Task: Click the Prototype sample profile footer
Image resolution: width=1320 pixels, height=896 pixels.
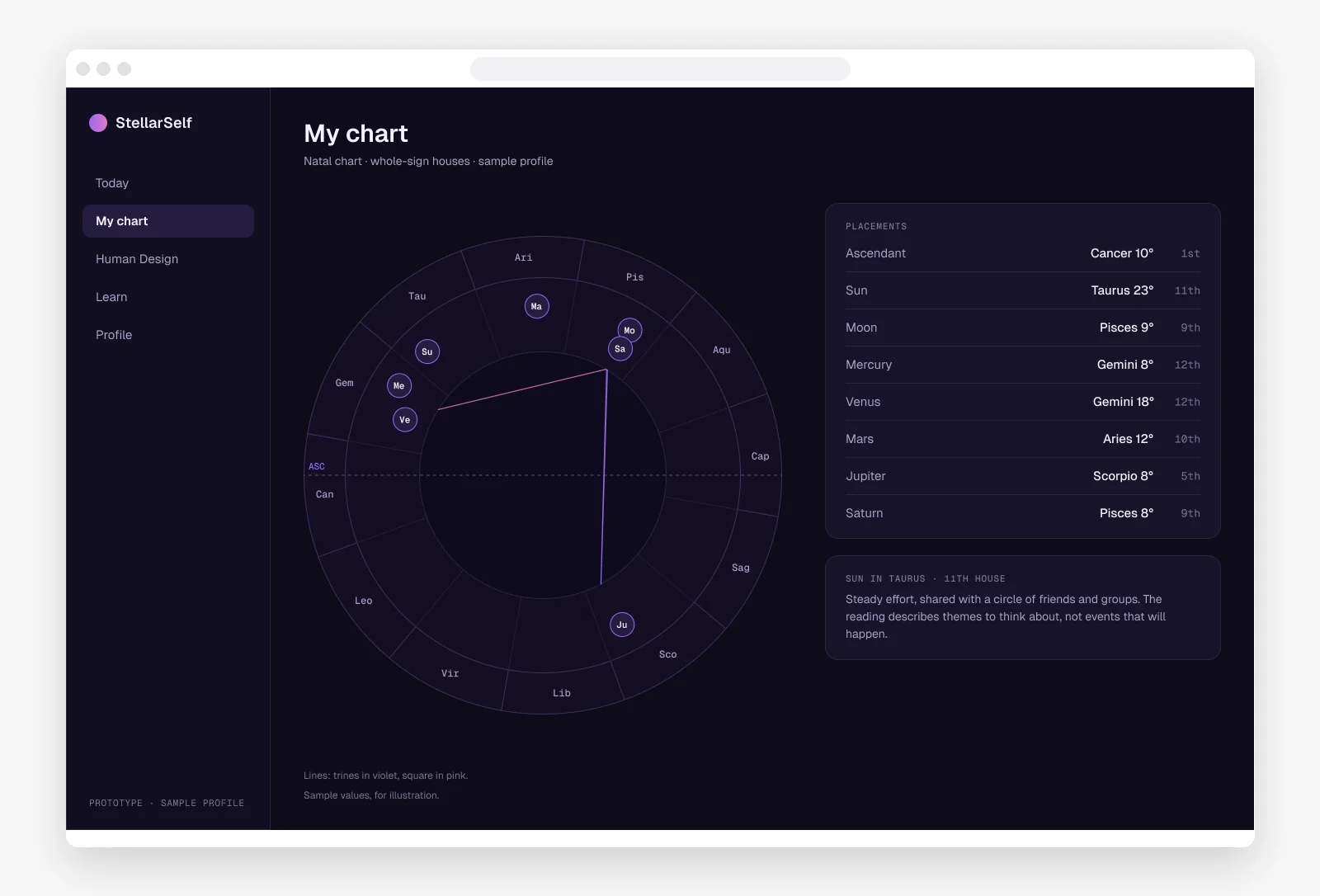Action: click(167, 803)
